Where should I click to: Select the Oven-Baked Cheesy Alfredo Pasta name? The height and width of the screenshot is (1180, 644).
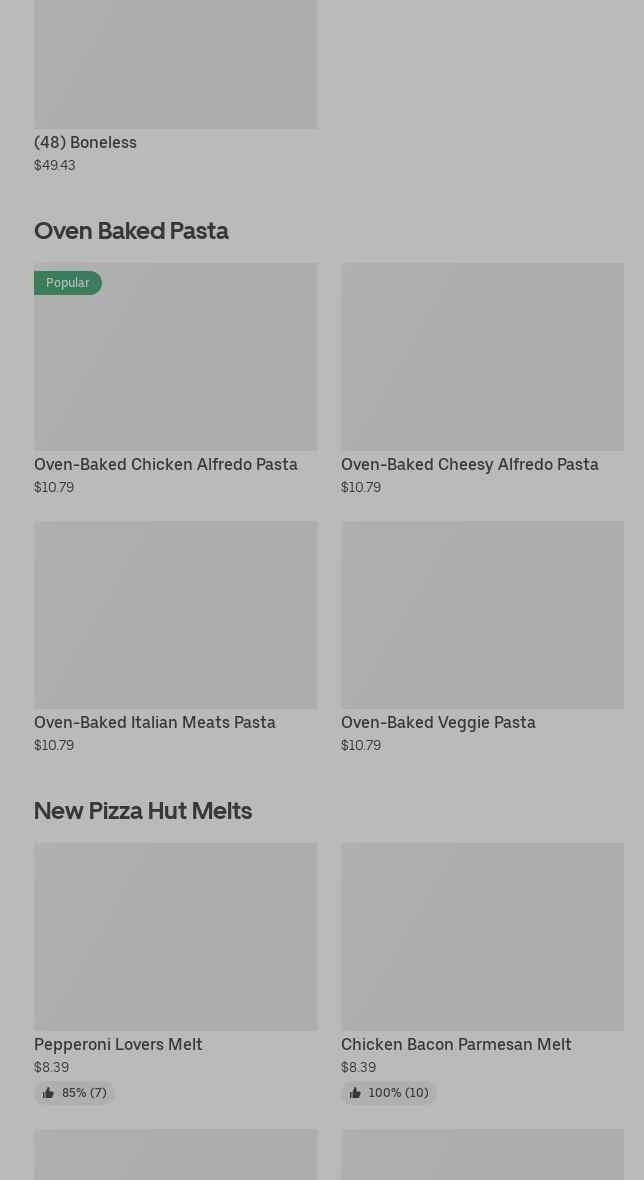[x=469, y=464]
